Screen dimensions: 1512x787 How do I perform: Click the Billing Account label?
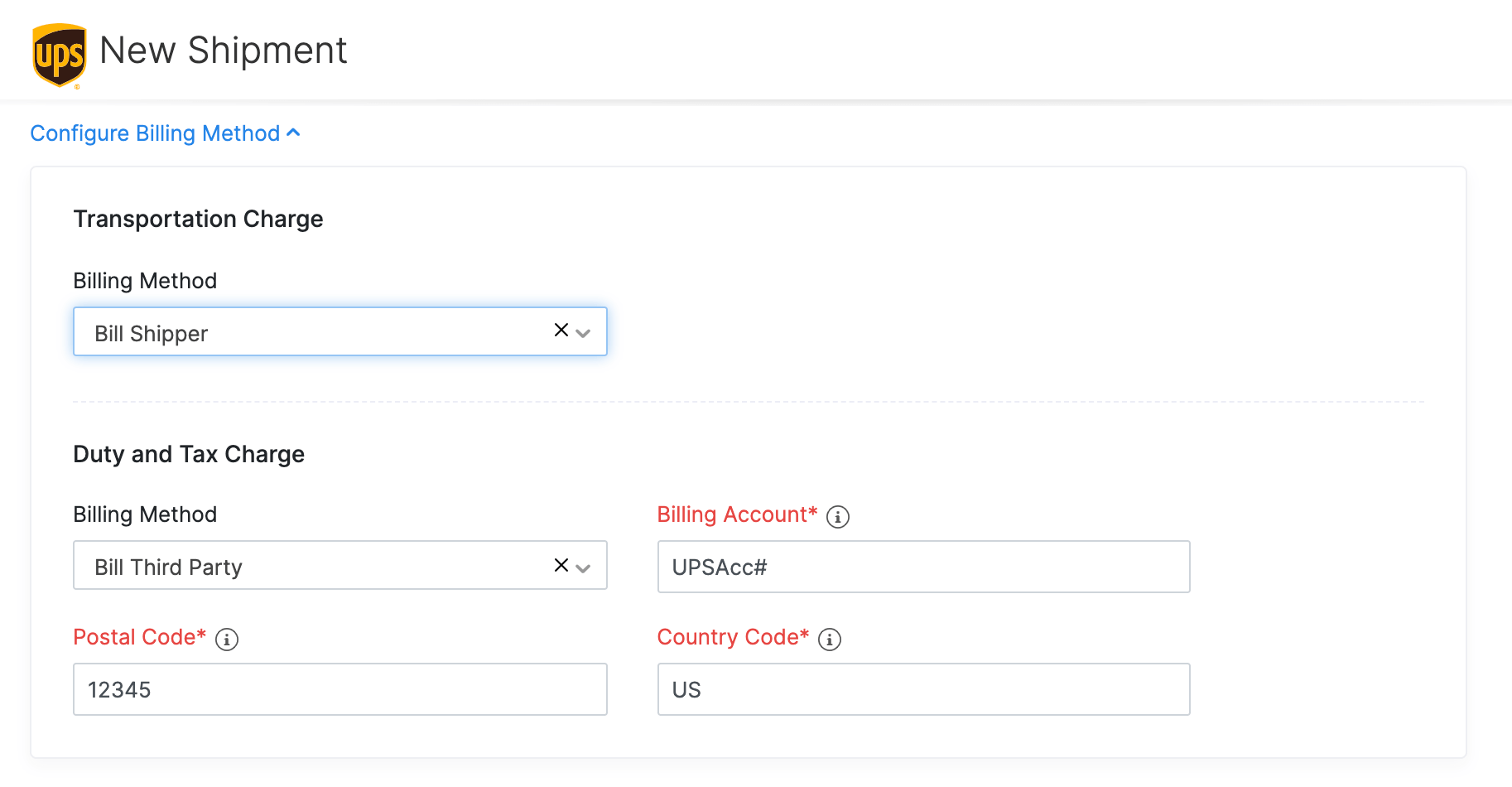point(736,514)
